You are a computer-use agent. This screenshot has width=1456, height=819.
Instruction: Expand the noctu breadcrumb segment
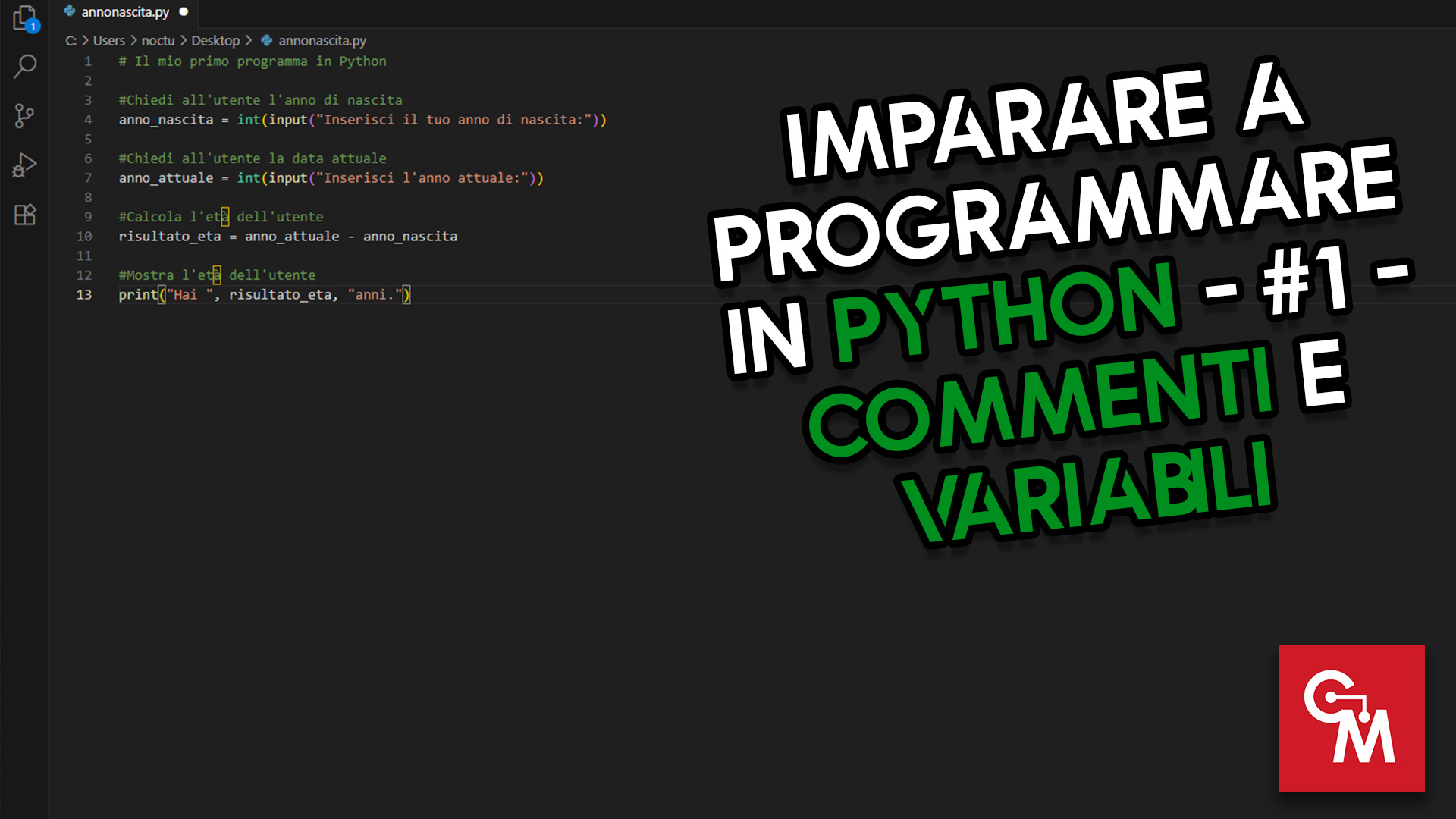tap(158, 41)
